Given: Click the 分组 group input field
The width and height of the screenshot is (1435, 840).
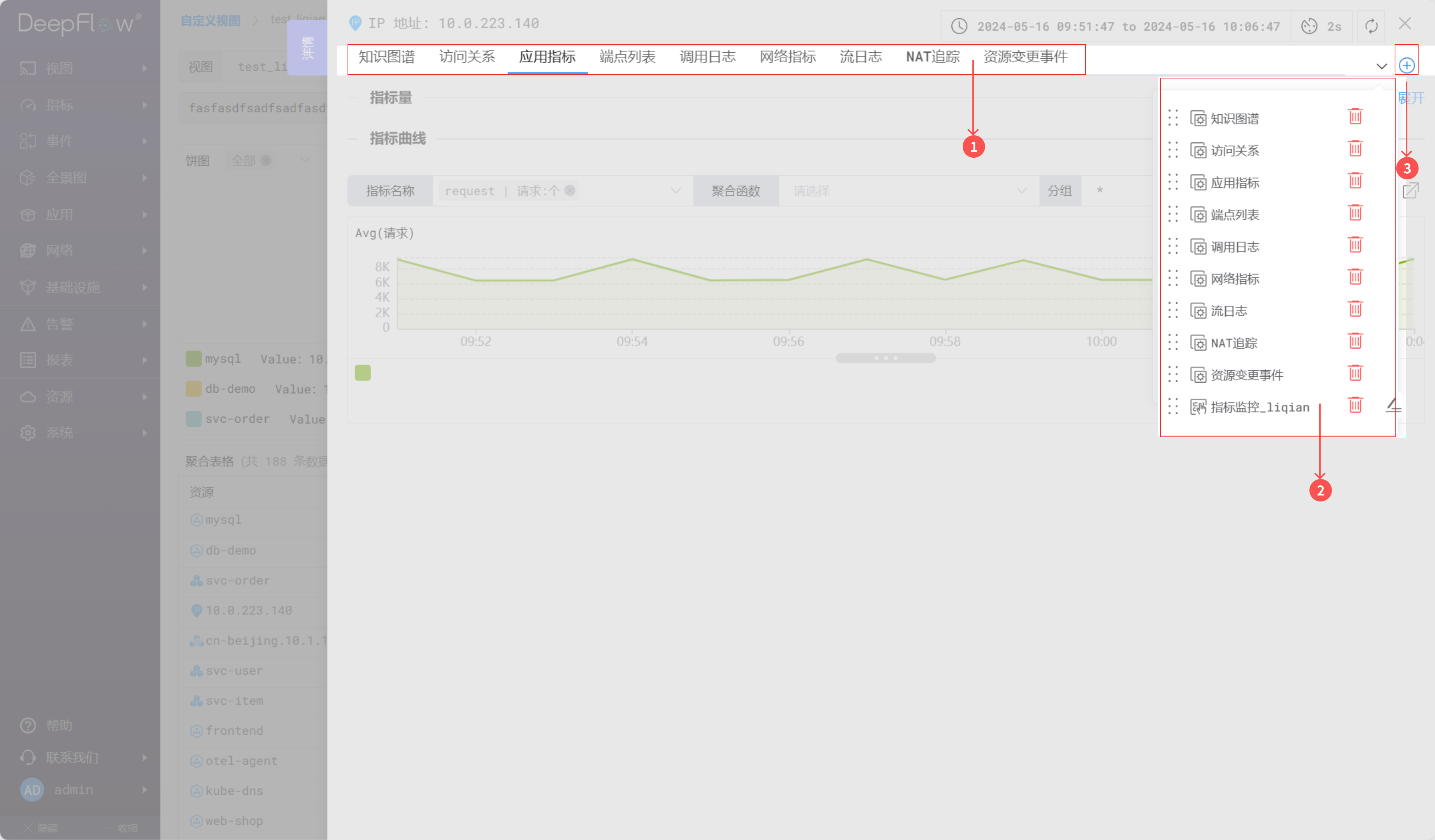Looking at the screenshot, I should click(1116, 191).
